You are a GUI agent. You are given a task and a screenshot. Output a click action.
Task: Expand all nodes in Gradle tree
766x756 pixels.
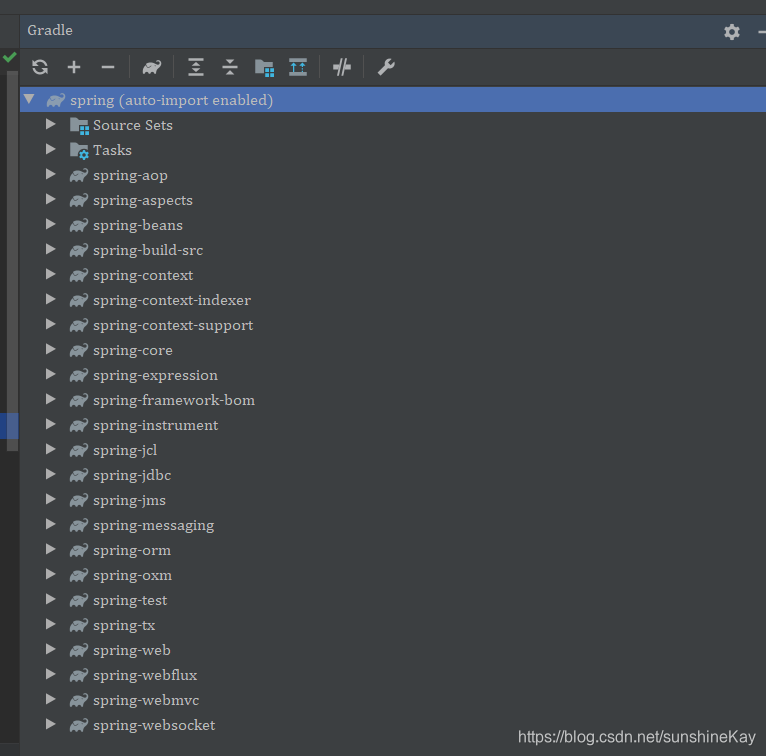(196, 67)
